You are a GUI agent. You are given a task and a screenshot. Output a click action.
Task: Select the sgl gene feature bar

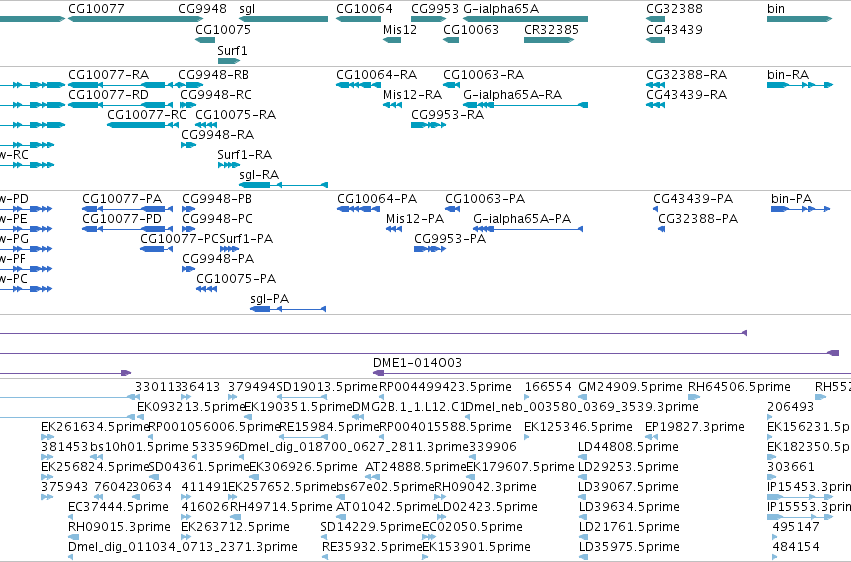pos(283,19)
